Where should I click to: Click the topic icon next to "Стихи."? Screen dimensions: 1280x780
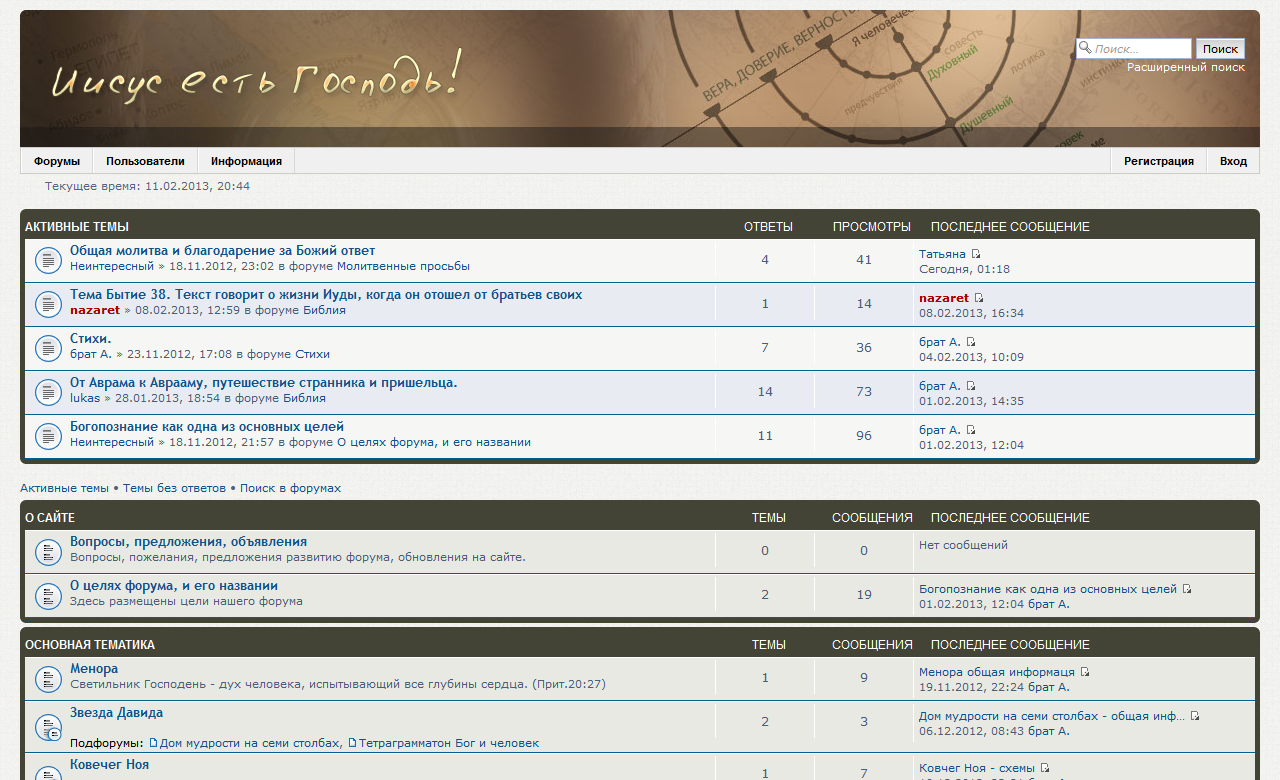click(49, 348)
